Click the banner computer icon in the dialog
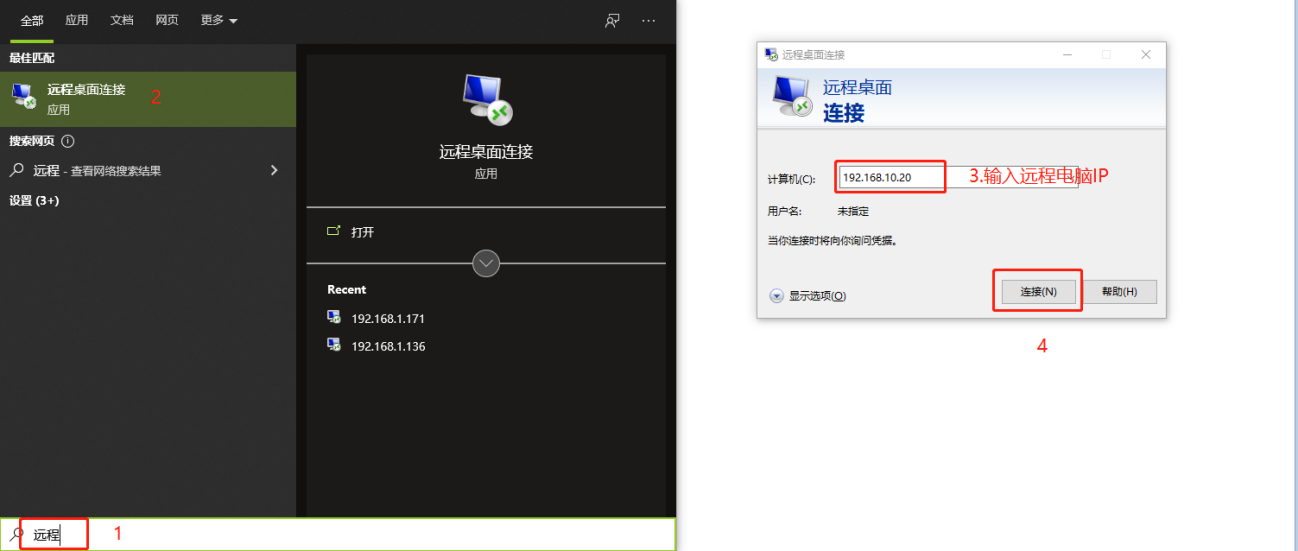 point(792,97)
